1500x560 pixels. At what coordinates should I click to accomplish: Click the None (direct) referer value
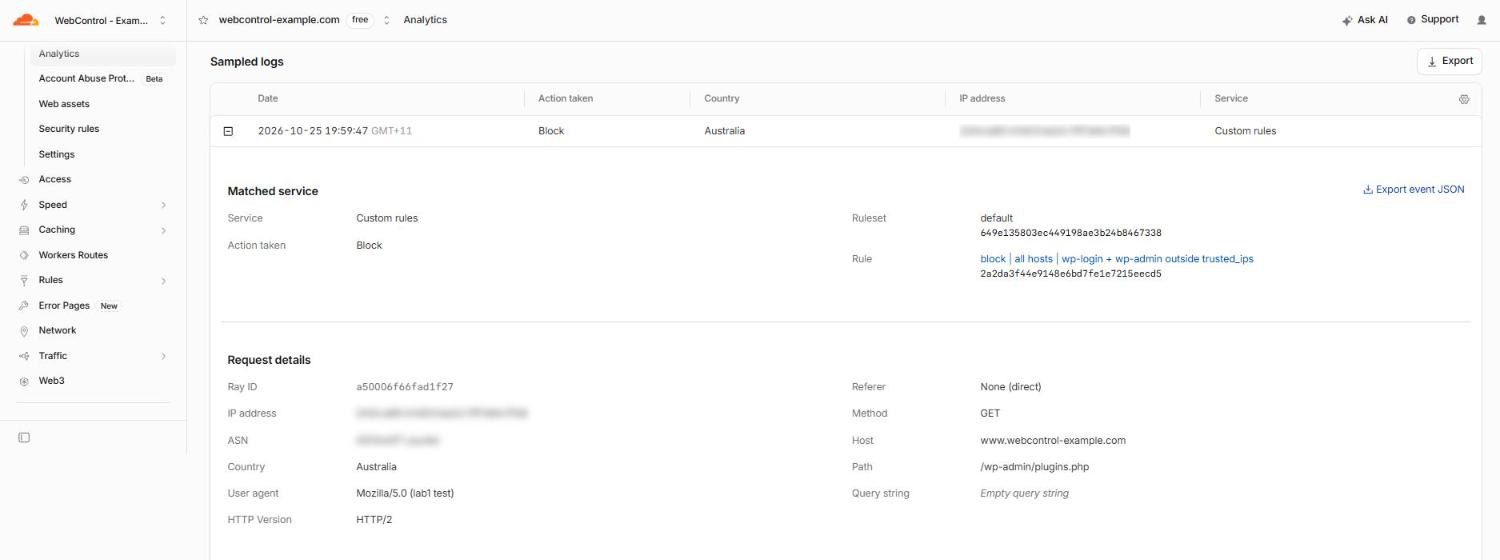pos(1011,387)
